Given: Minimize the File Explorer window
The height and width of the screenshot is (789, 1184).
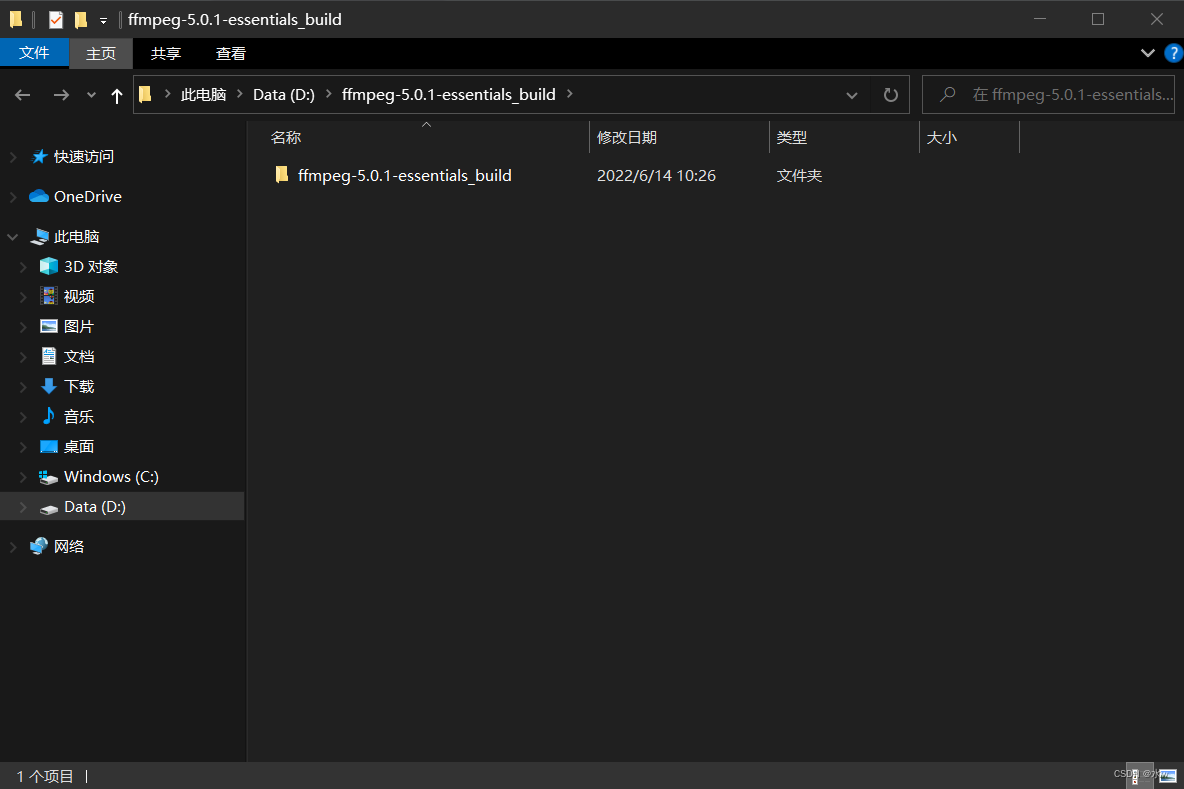Looking at the screenshot, I should pyautogui.click(x=1040, y=20).
